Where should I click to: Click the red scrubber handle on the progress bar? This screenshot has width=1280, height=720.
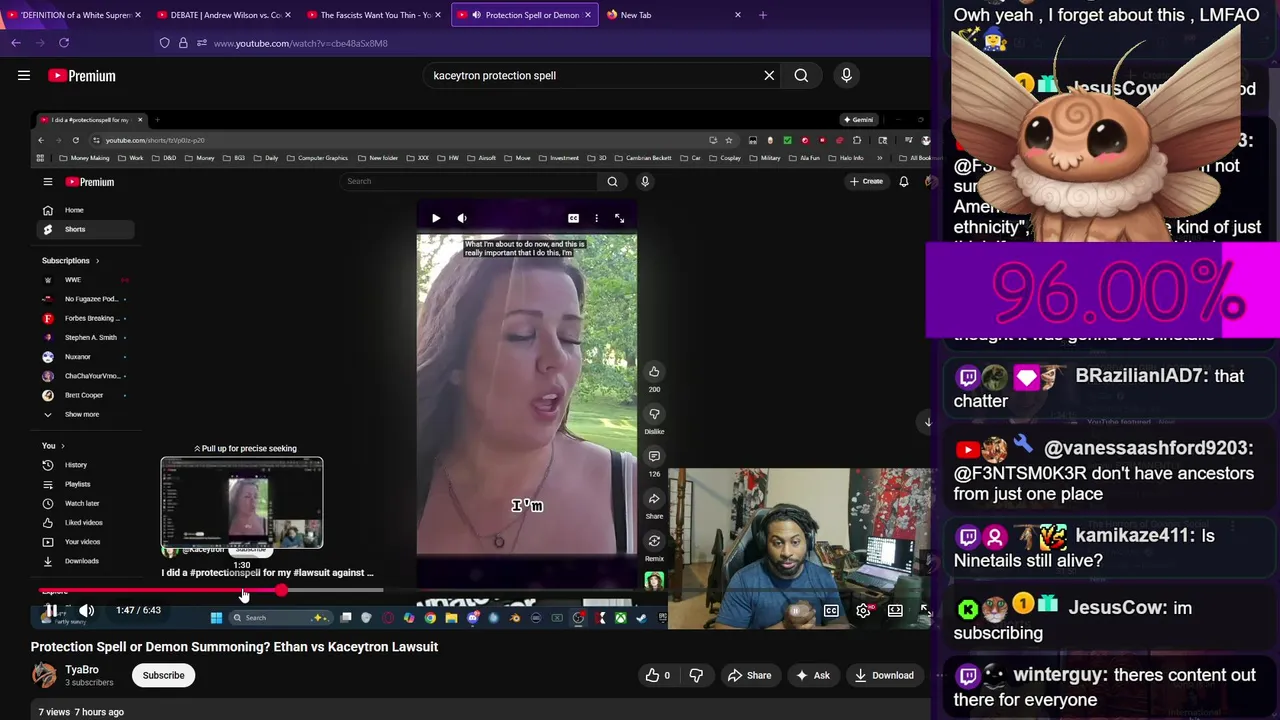coord(282,590)
